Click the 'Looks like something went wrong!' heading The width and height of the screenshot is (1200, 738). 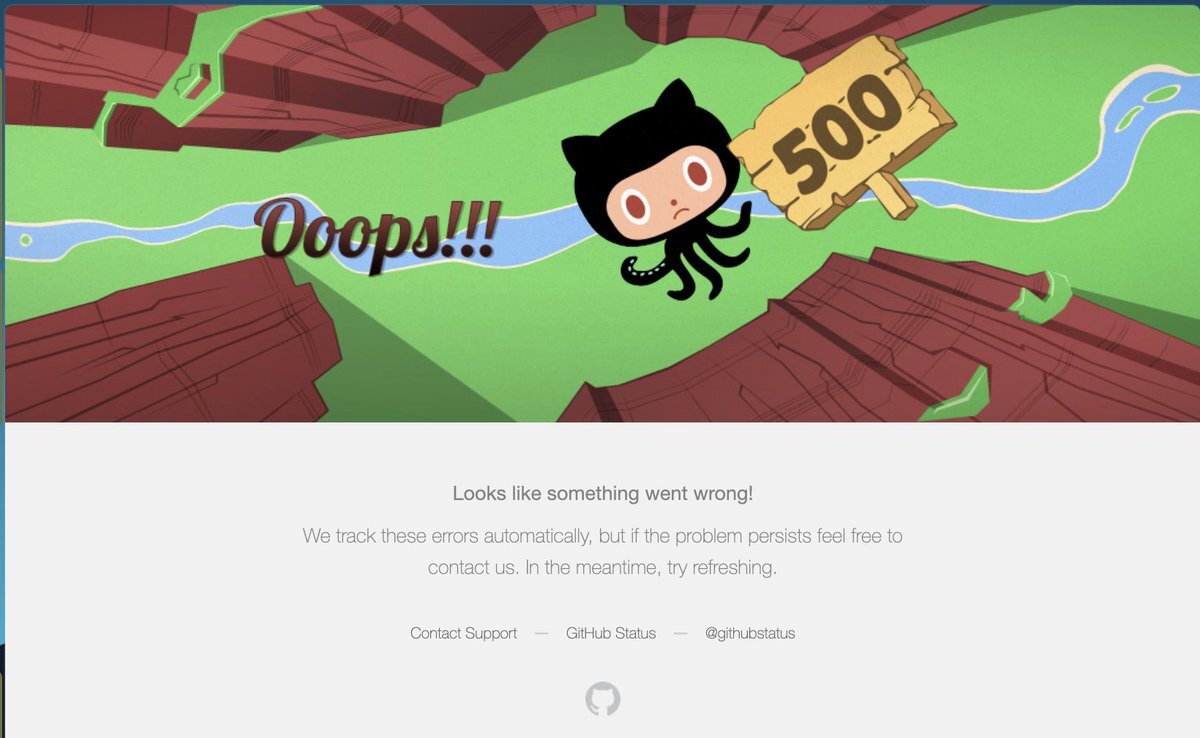tap(603, 493)
